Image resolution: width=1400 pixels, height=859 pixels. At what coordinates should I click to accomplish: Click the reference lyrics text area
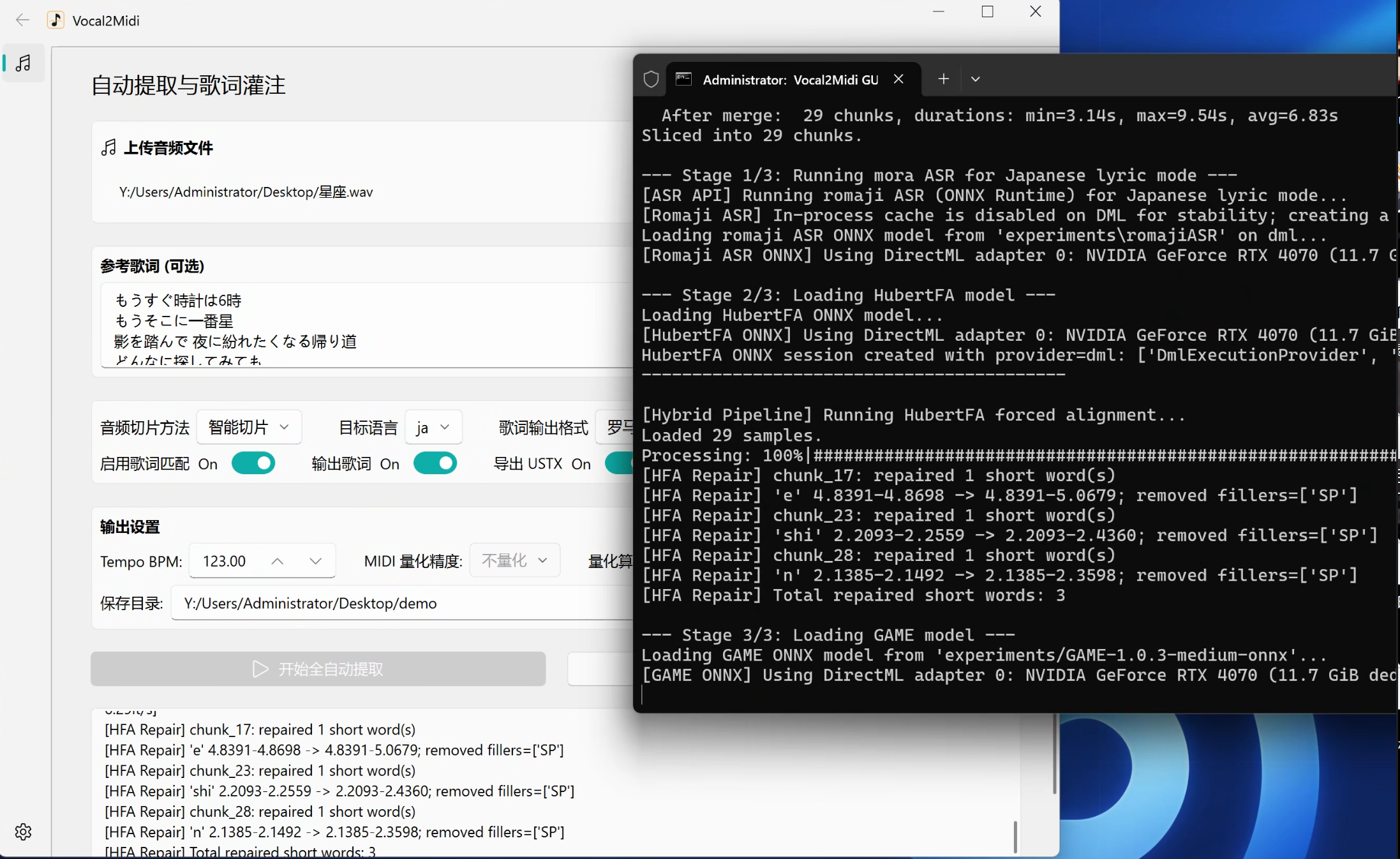point(367,325)
